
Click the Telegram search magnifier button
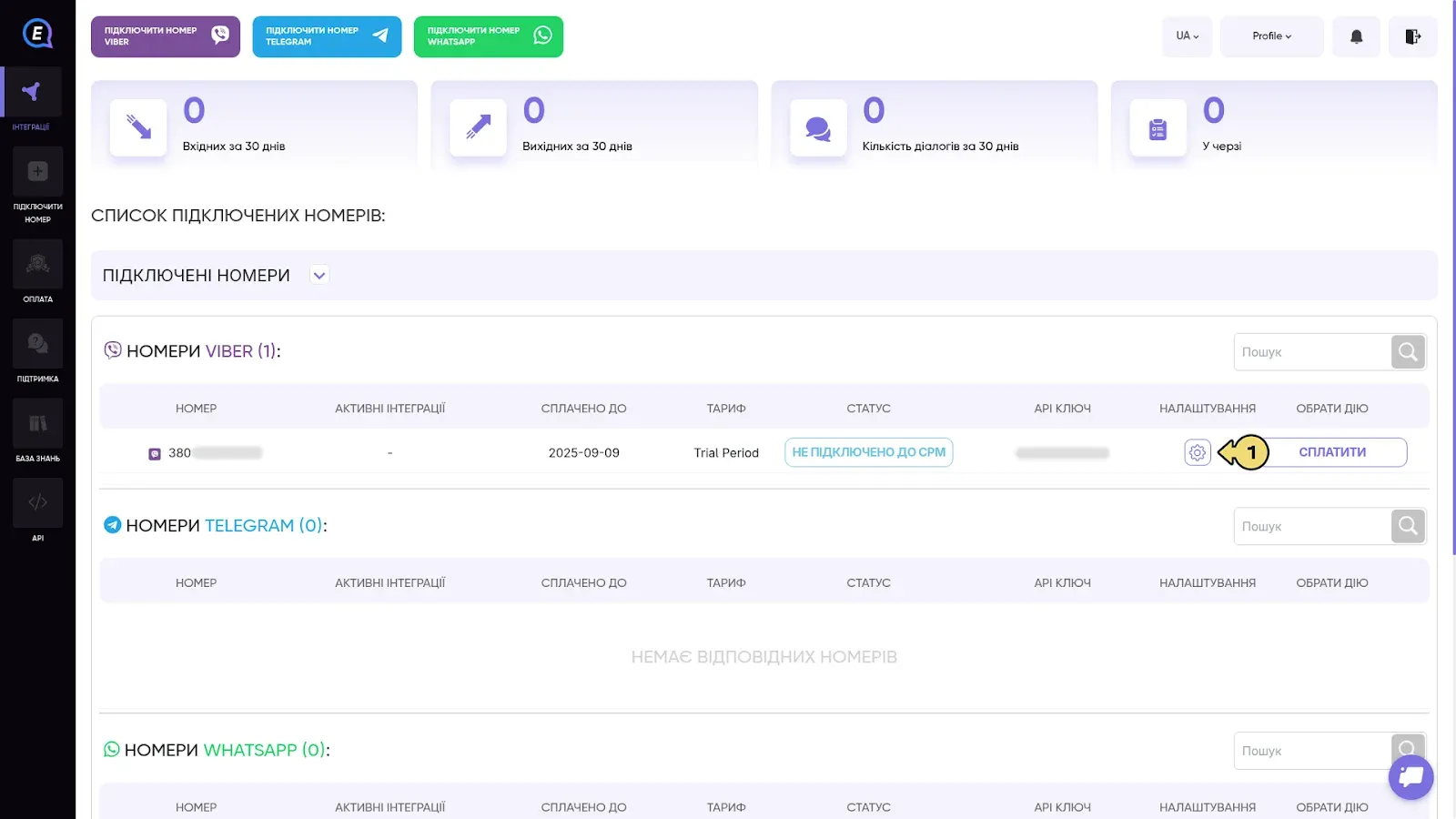tap(1408, 526)
